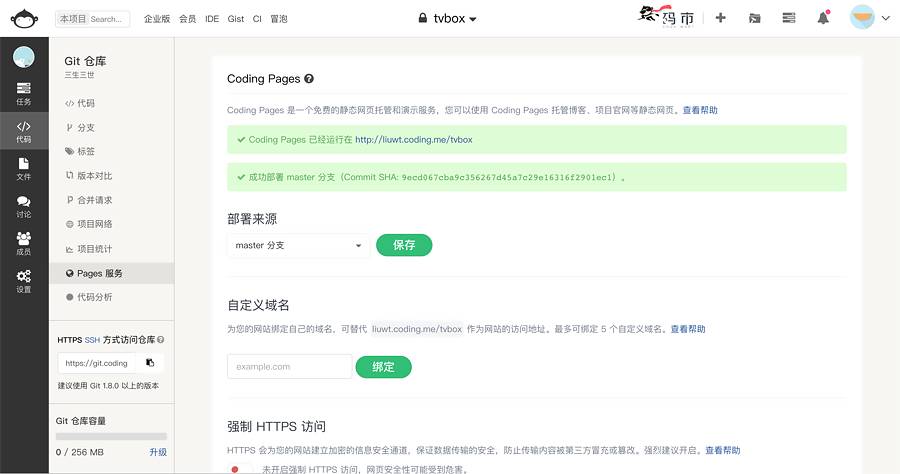Open the task list icon in header
The height and width of the screenshot is (474, 900).
click(x=789, y=18)
